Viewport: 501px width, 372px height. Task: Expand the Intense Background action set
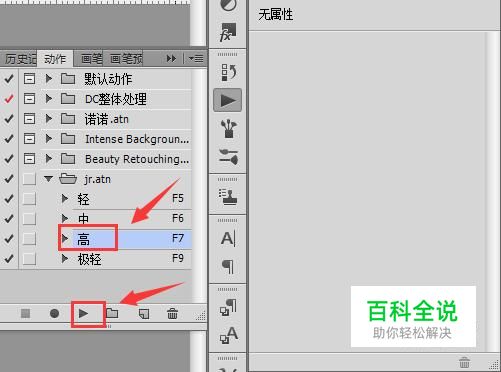pyautogui.click(x=49, y=138)
